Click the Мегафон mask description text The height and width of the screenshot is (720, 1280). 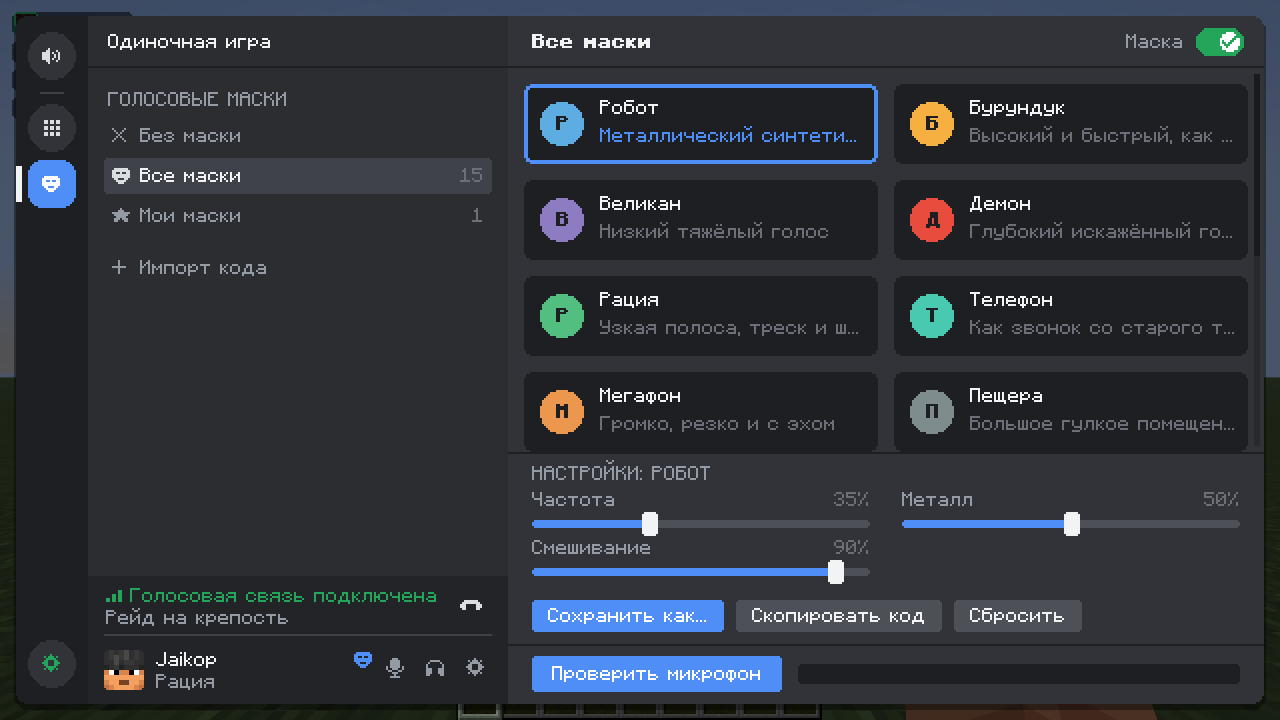[x=717, y=424]
